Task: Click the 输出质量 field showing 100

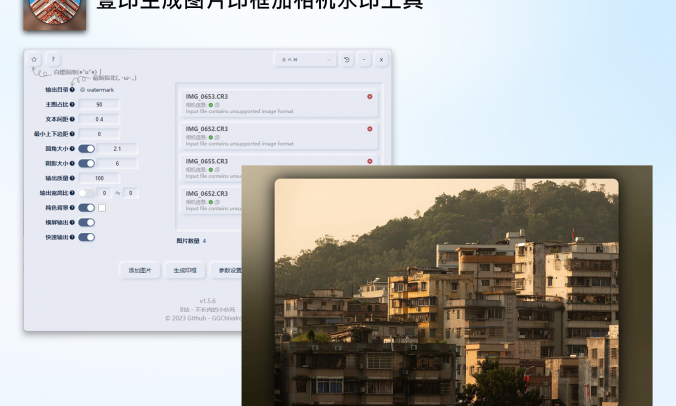Action: (x=99, y=178)
